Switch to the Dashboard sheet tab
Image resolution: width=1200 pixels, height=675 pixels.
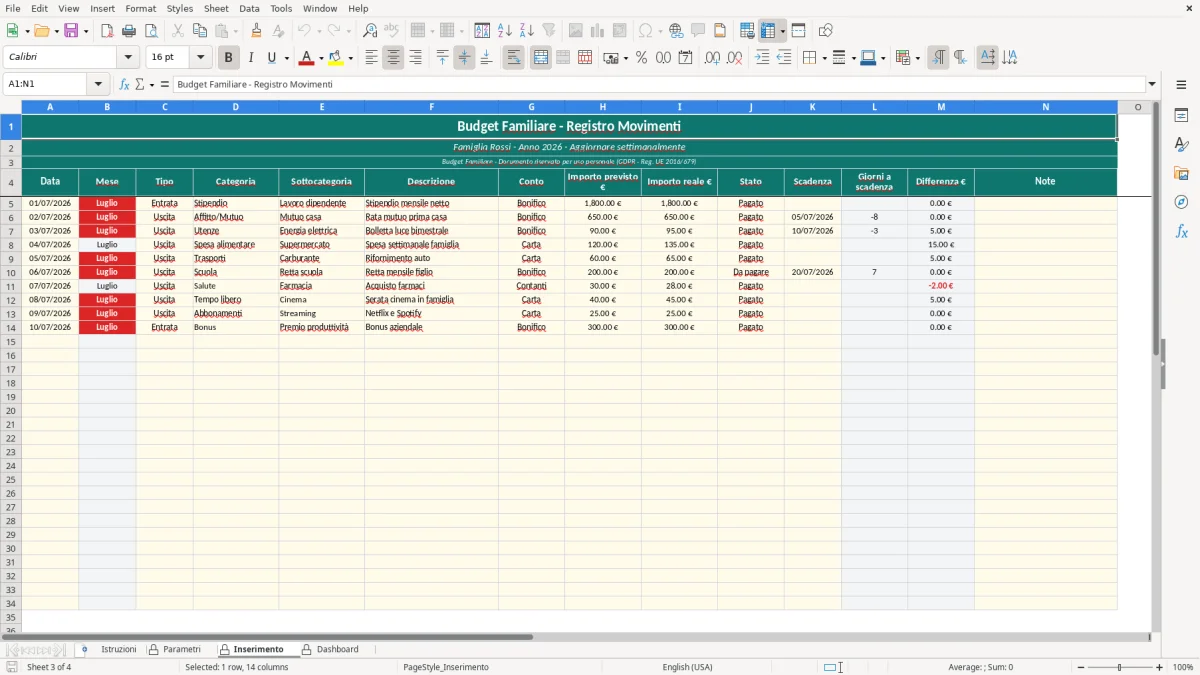click(338, 649)
